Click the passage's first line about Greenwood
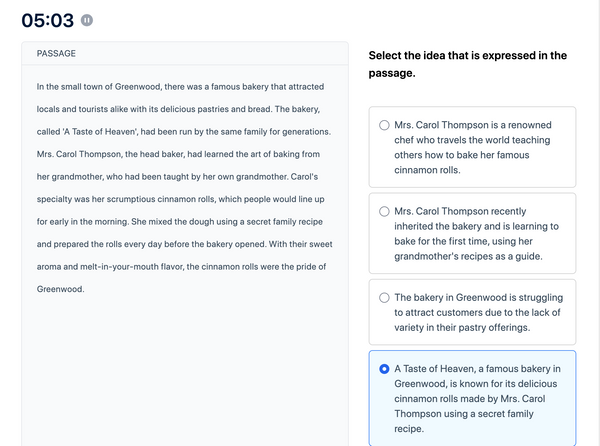Viewport: 600px width, 446px height. [x=176, y=87]
